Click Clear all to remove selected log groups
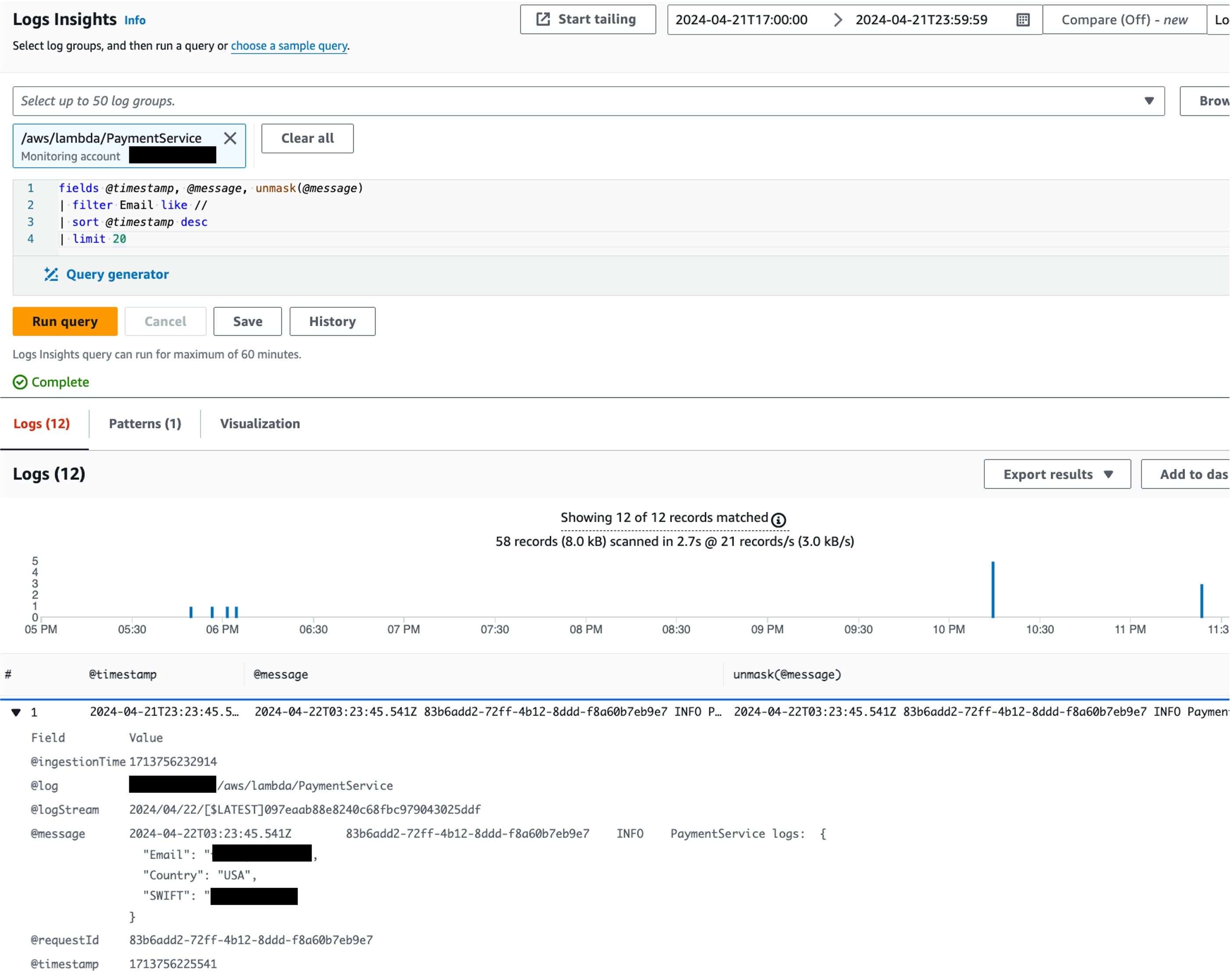This screenshot has height=980, width=1231. 307,138
